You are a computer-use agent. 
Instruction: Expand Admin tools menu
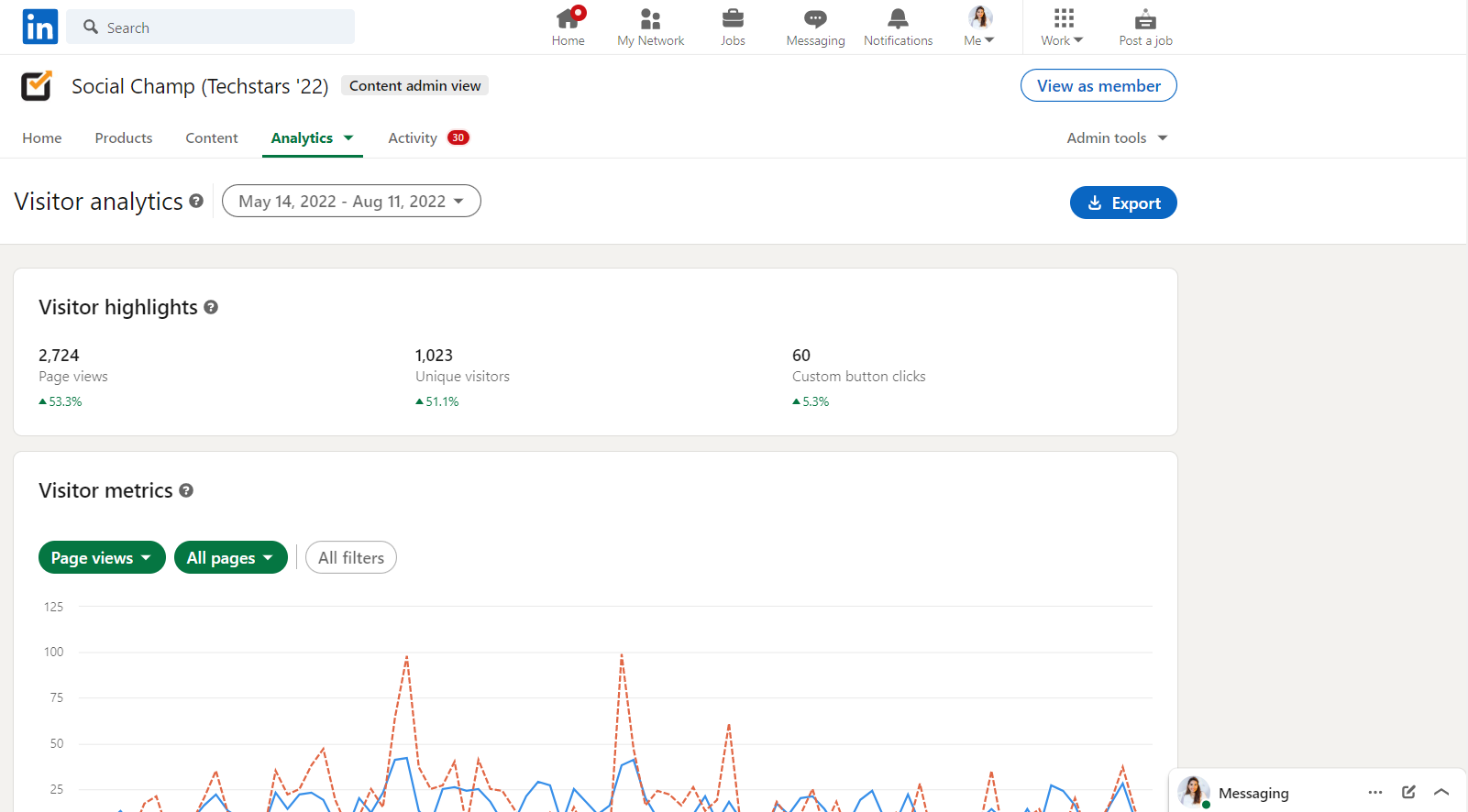pyautogui.click(x=1117, y=137)
